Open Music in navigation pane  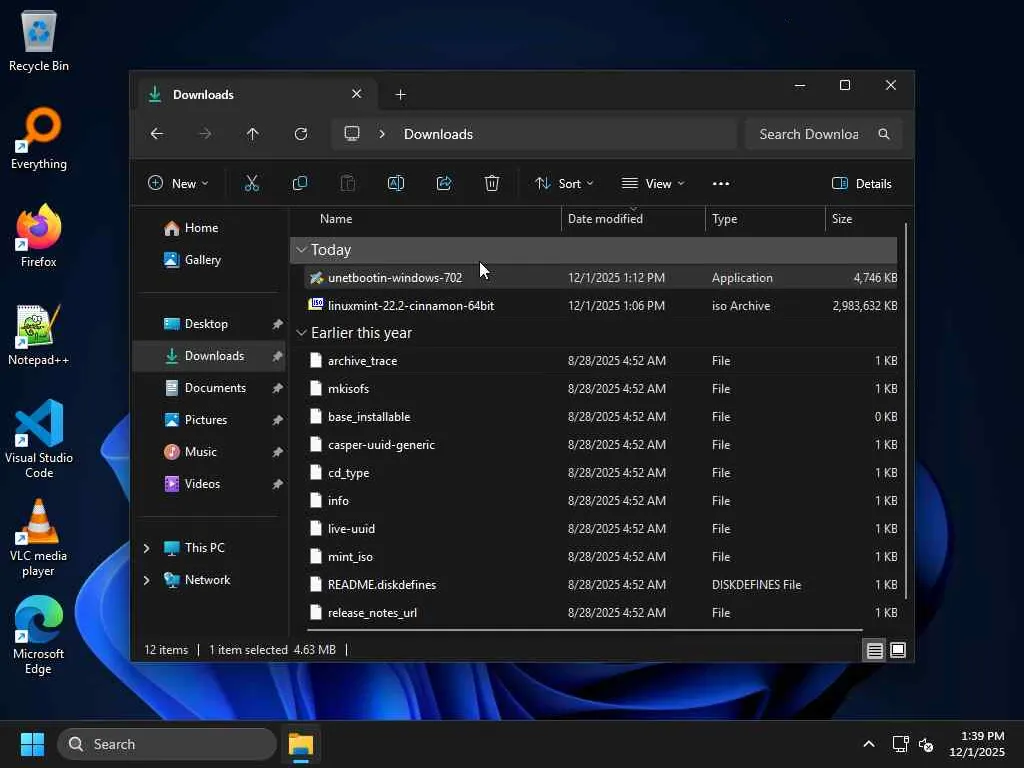coord(209,452)
